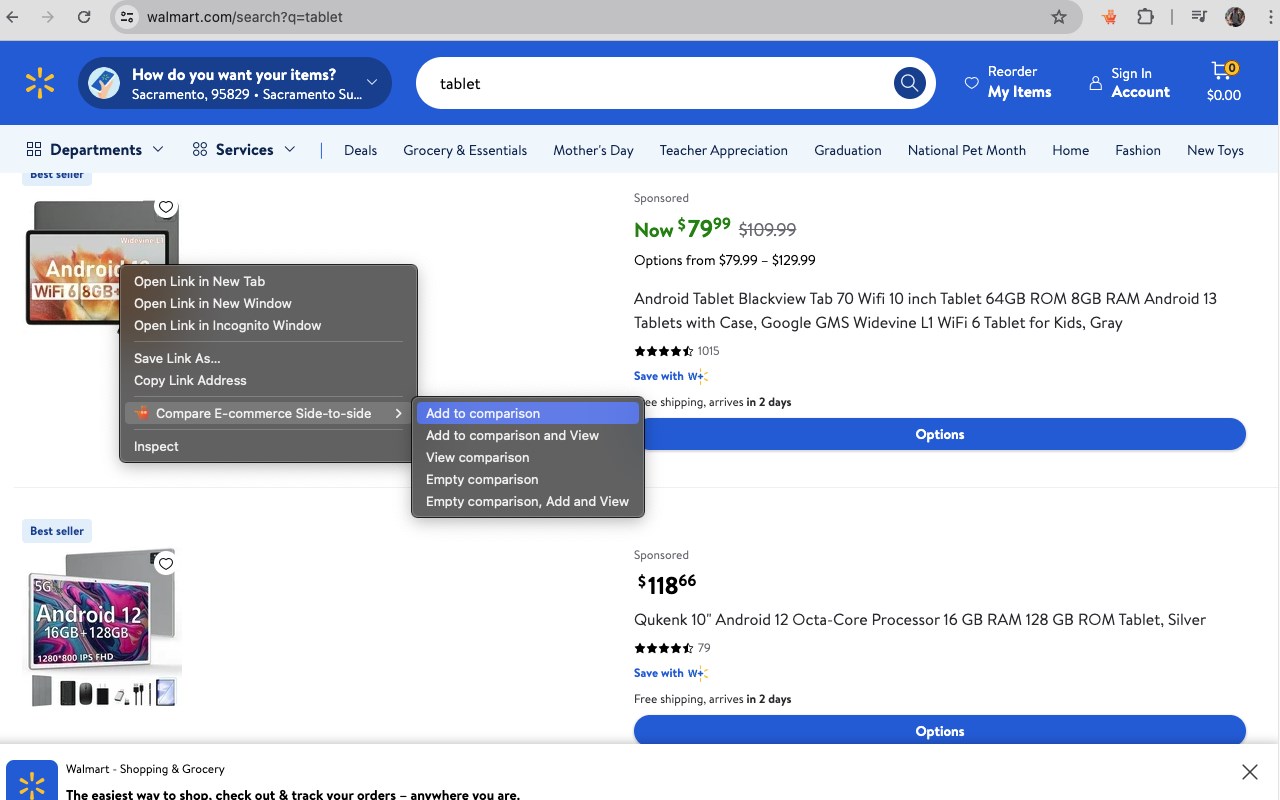Click Save with W+ under the Qukenk tablet
Image resolution: width=1280 pixels, height=800 pixels.
pos(671,673)
